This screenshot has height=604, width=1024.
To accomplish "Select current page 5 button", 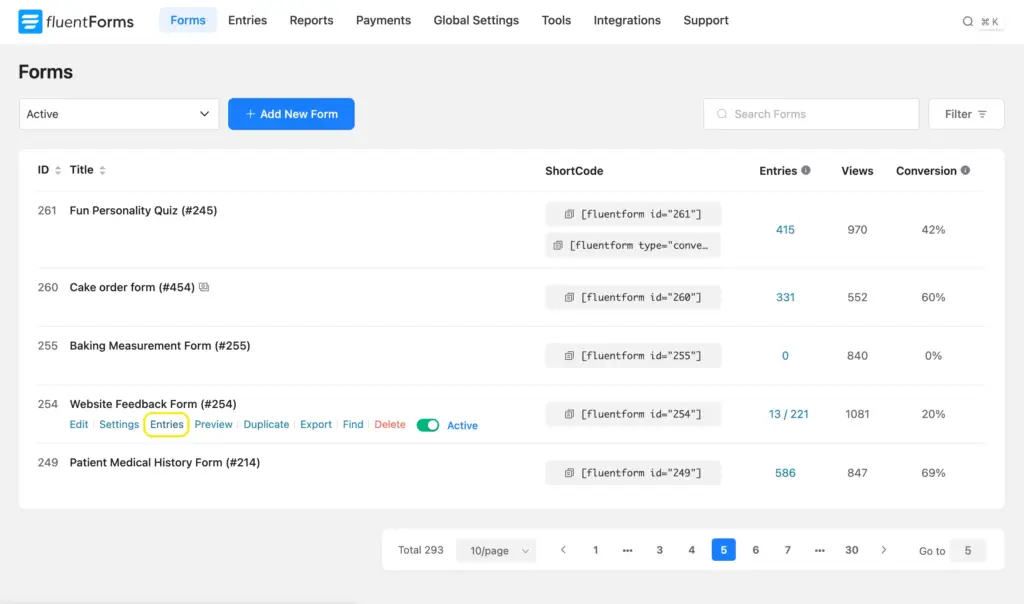I will point(724,550).
